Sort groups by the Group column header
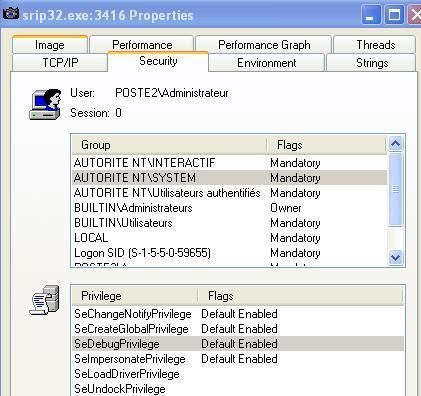This screenshot has width=421, height=396. (169, 145)
